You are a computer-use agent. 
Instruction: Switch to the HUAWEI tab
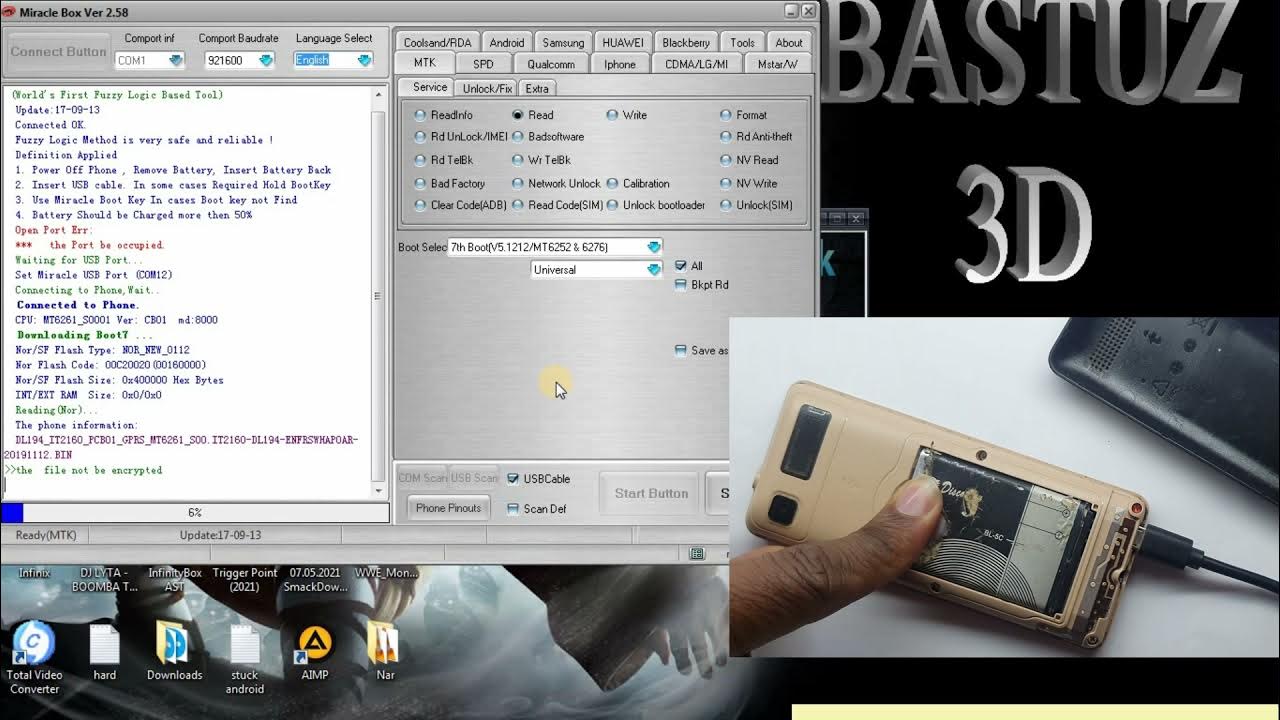pyautogui.click(x=623, y=42)
